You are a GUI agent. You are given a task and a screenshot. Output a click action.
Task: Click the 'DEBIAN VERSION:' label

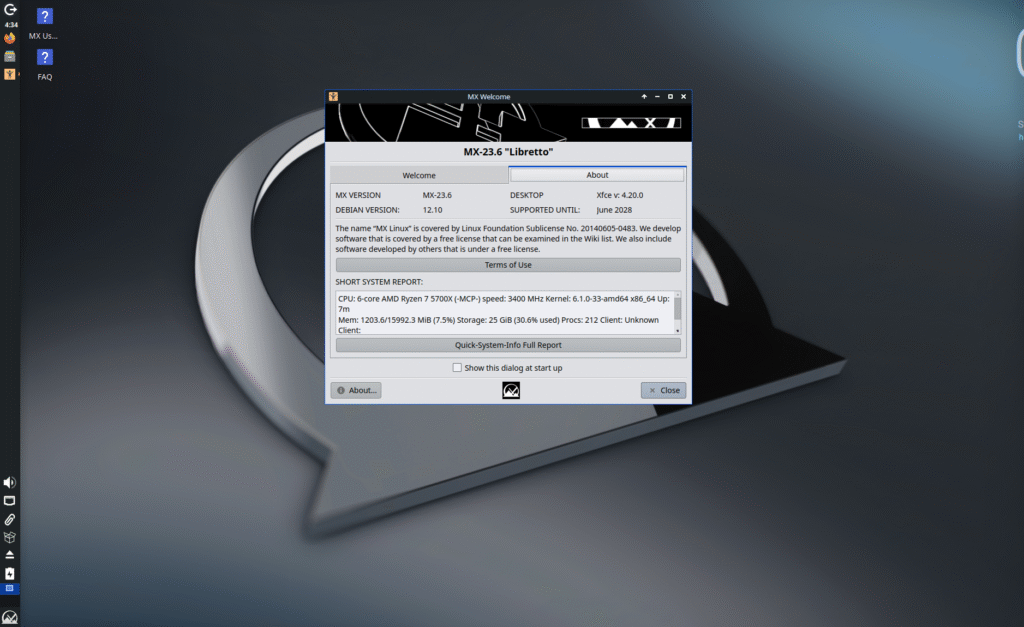tap(367, 210)
